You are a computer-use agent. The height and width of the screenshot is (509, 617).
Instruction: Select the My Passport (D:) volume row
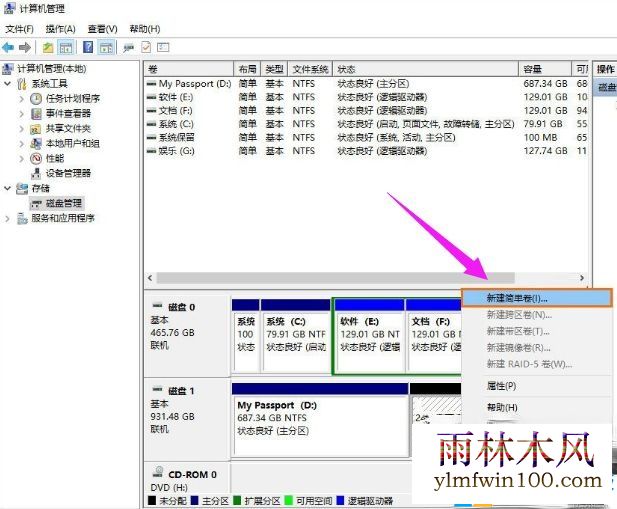click(x=366, y=84)
